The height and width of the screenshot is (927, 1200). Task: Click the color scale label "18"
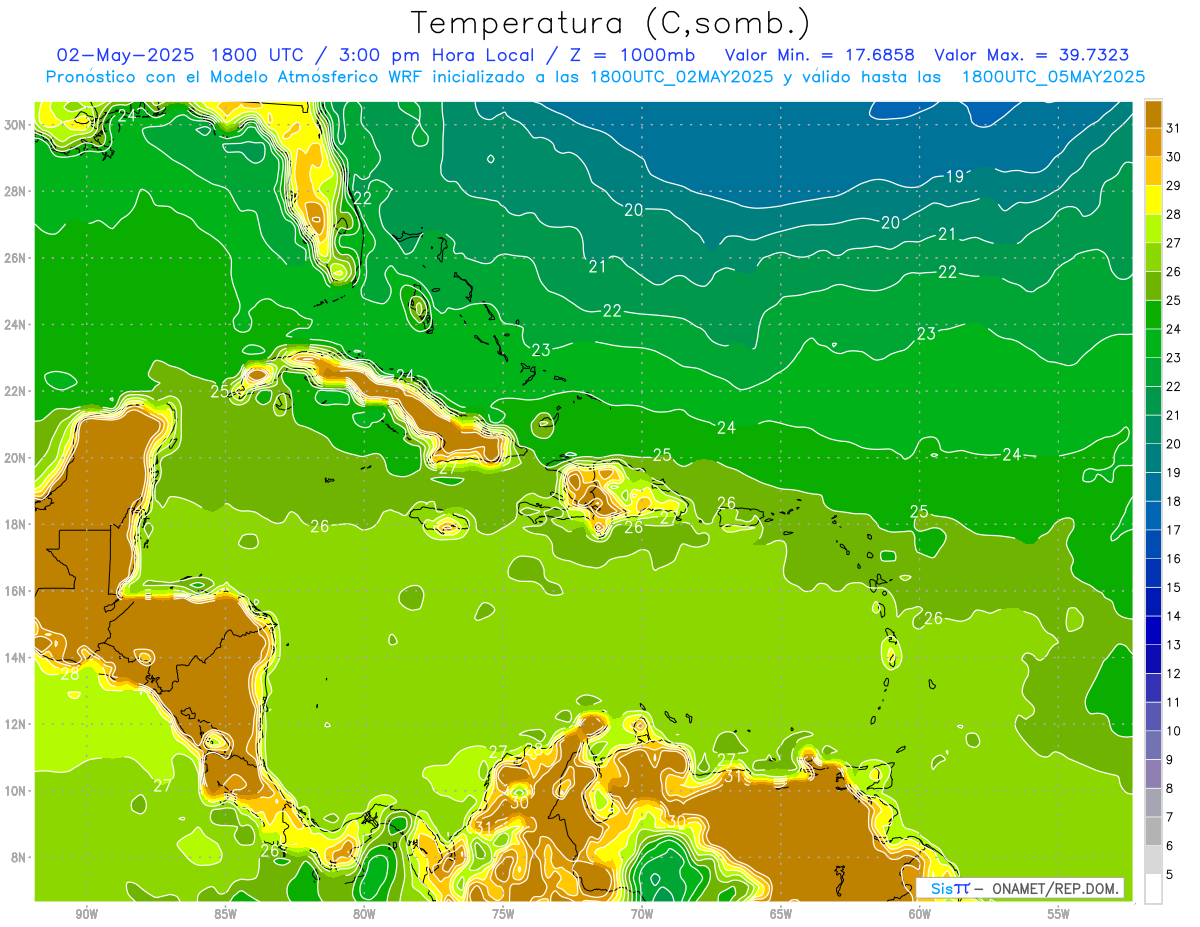pos(1174,501)
